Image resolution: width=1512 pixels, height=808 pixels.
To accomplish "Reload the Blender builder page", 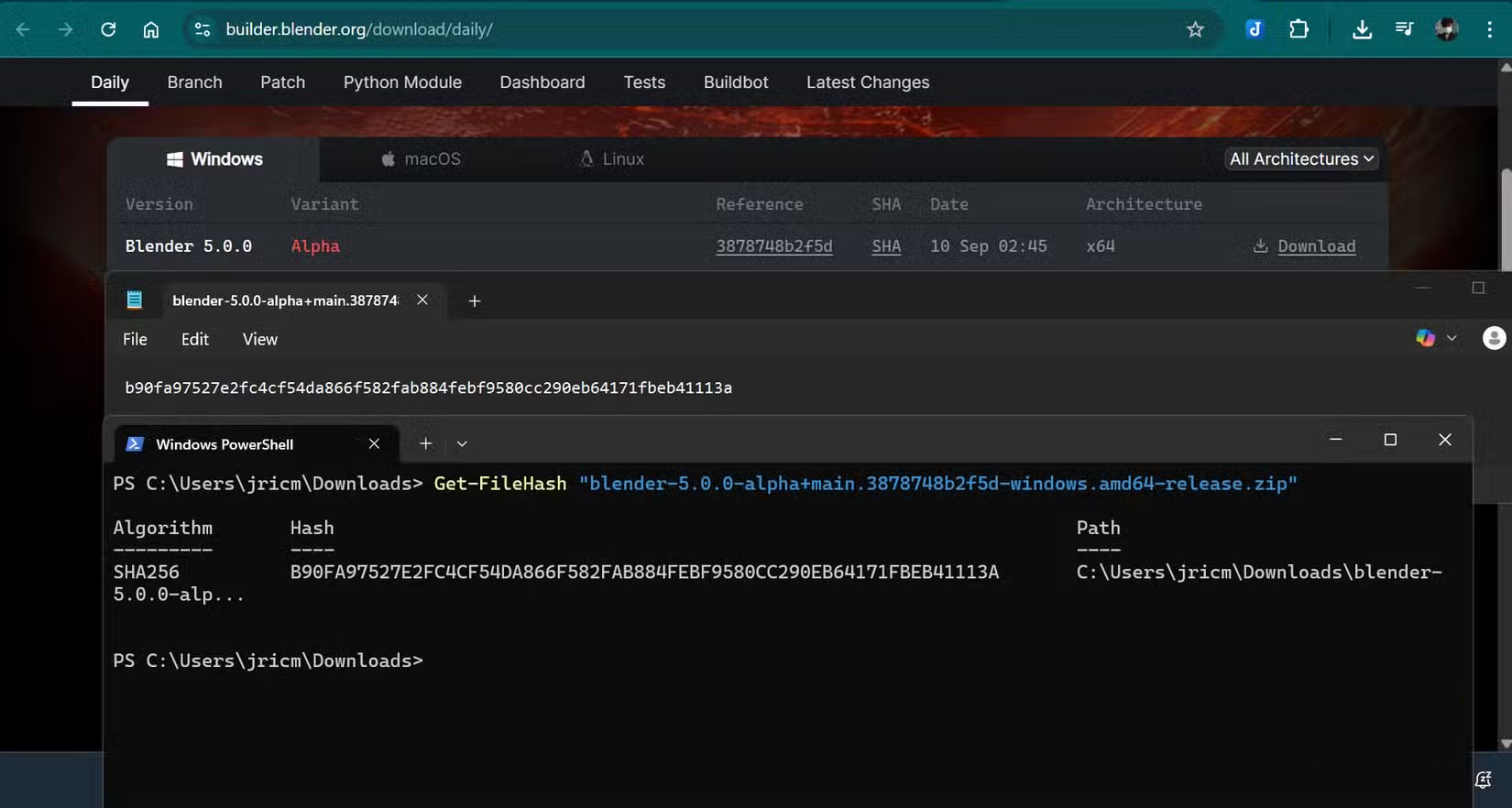I will (x=108, y=29).
